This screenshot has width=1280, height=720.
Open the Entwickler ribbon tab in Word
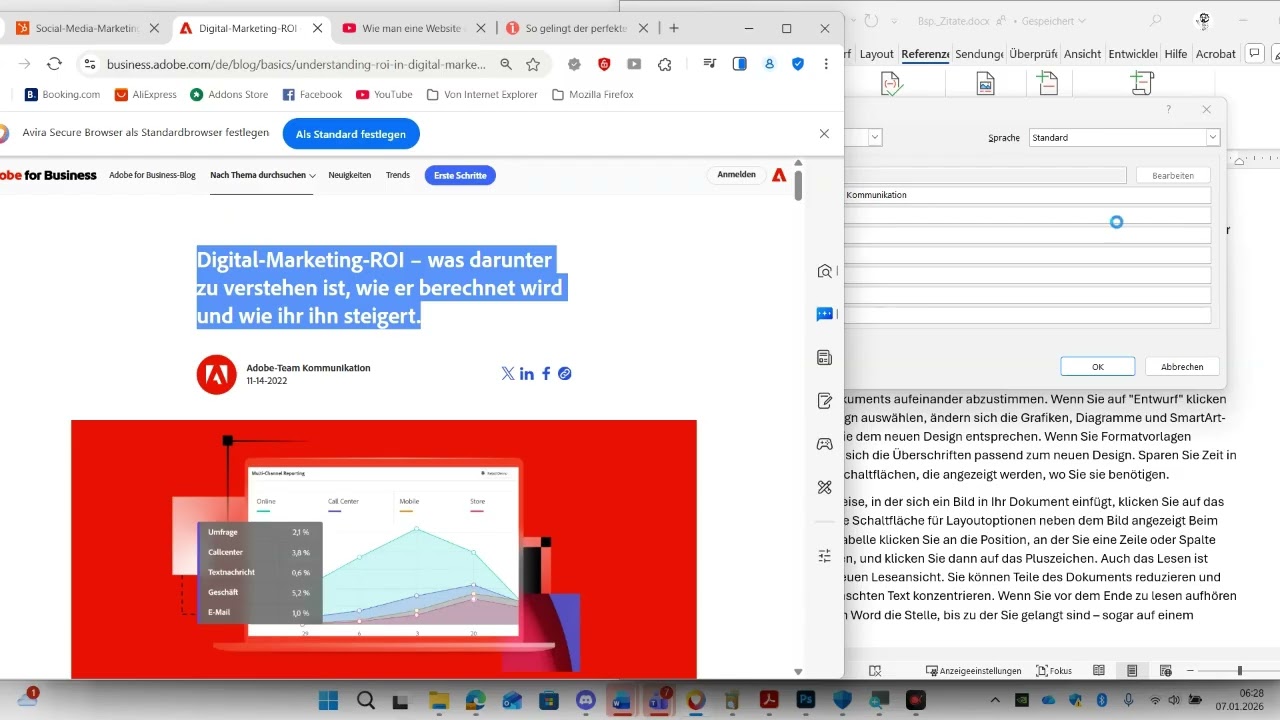(1133, 54)
